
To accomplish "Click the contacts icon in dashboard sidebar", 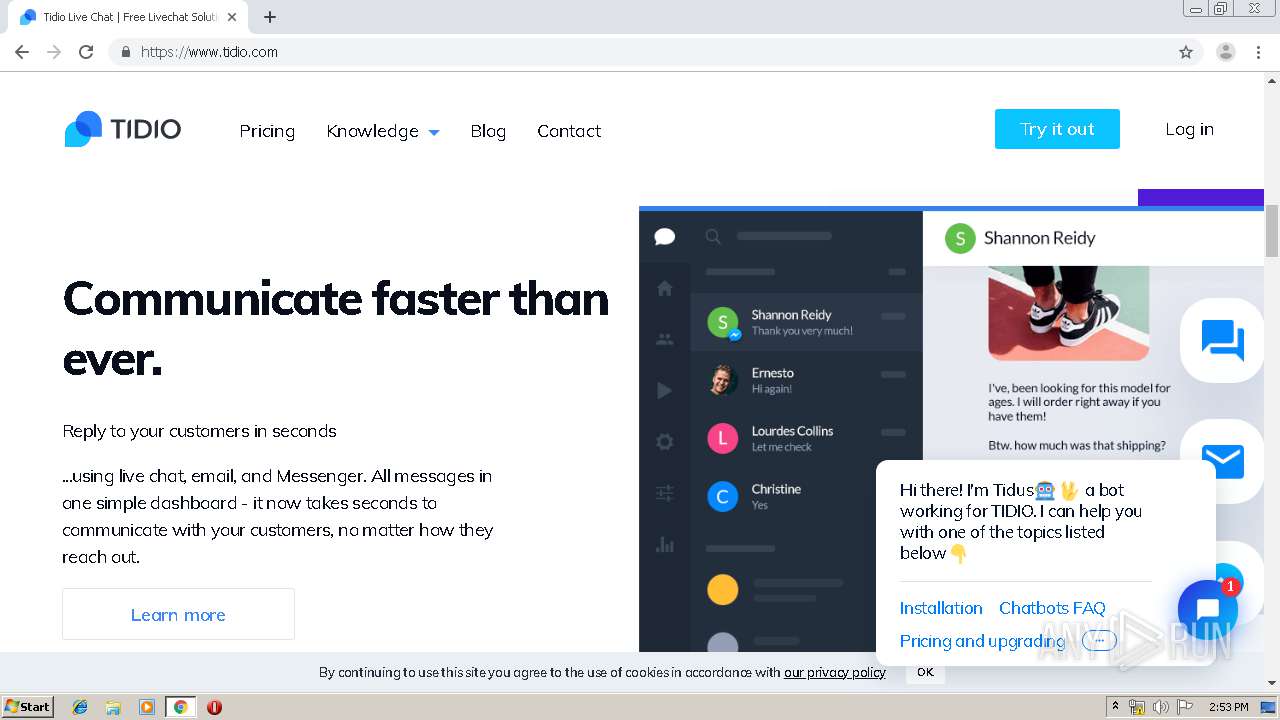I will point(665,340).
